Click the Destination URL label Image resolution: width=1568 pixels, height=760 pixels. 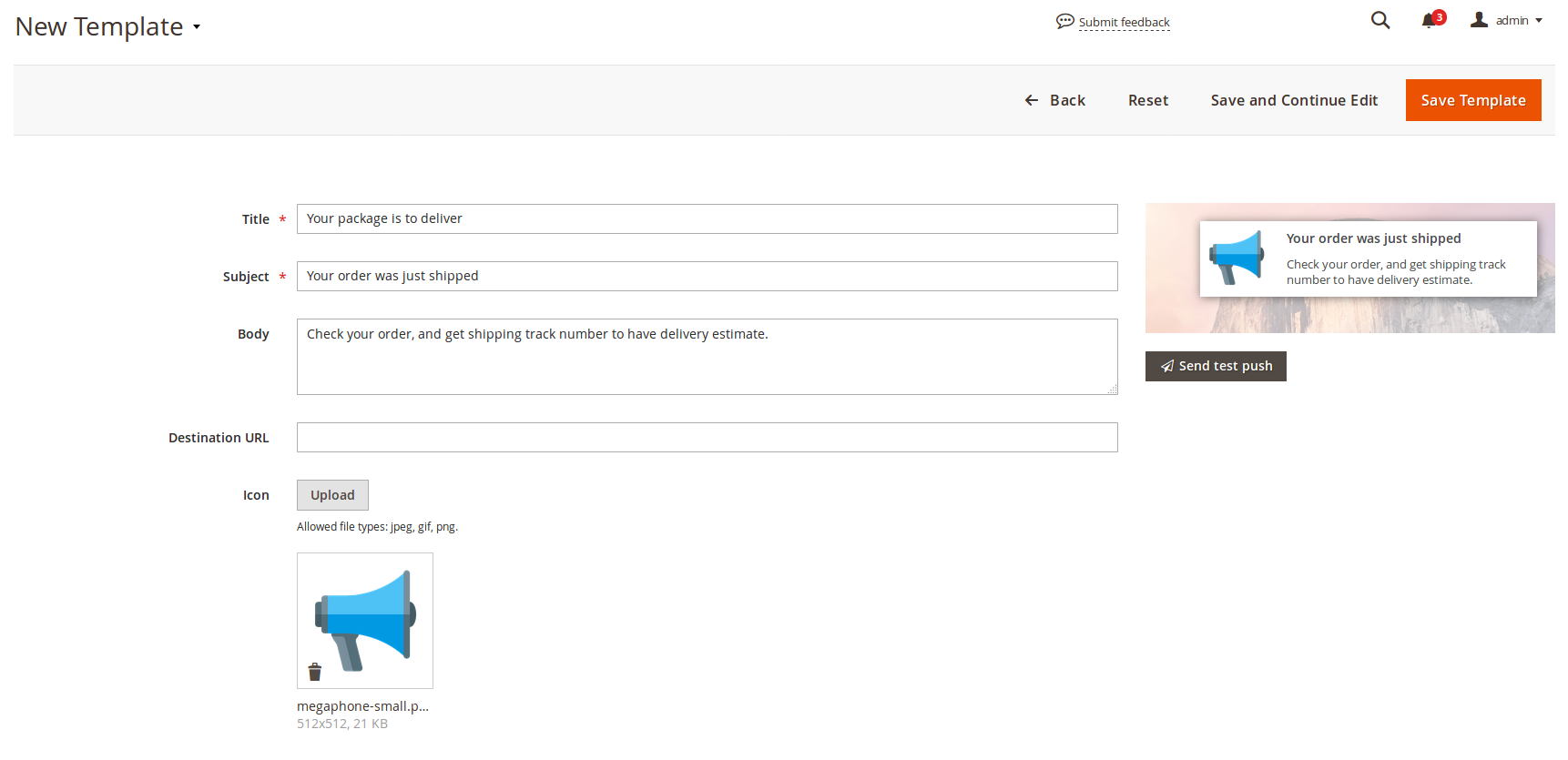[219, 438]
